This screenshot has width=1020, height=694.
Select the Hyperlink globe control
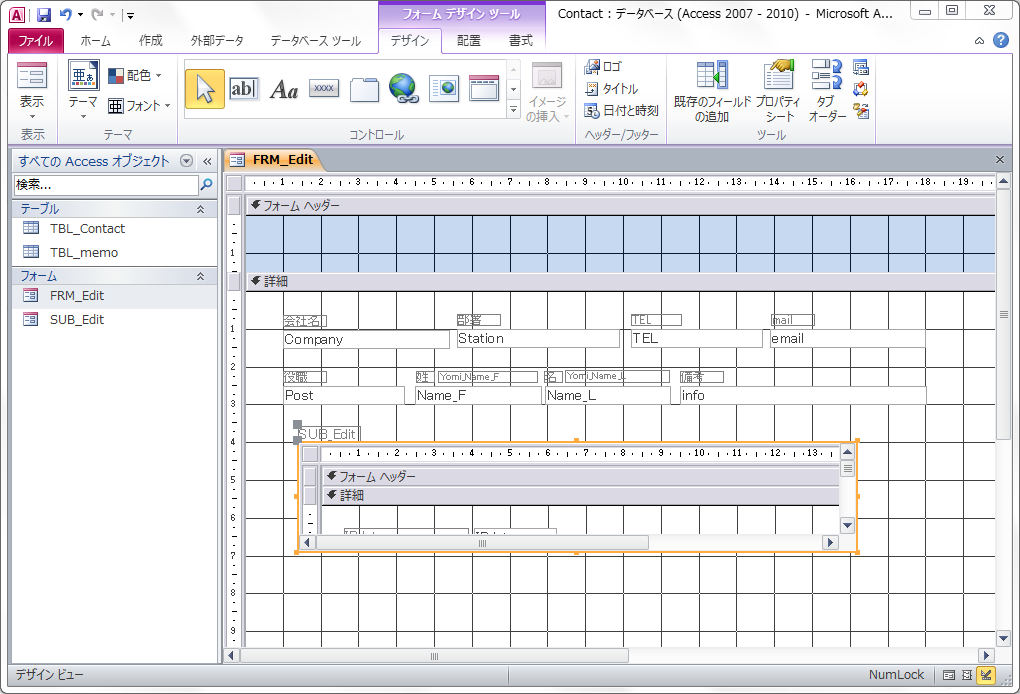(x=403, y=89)
